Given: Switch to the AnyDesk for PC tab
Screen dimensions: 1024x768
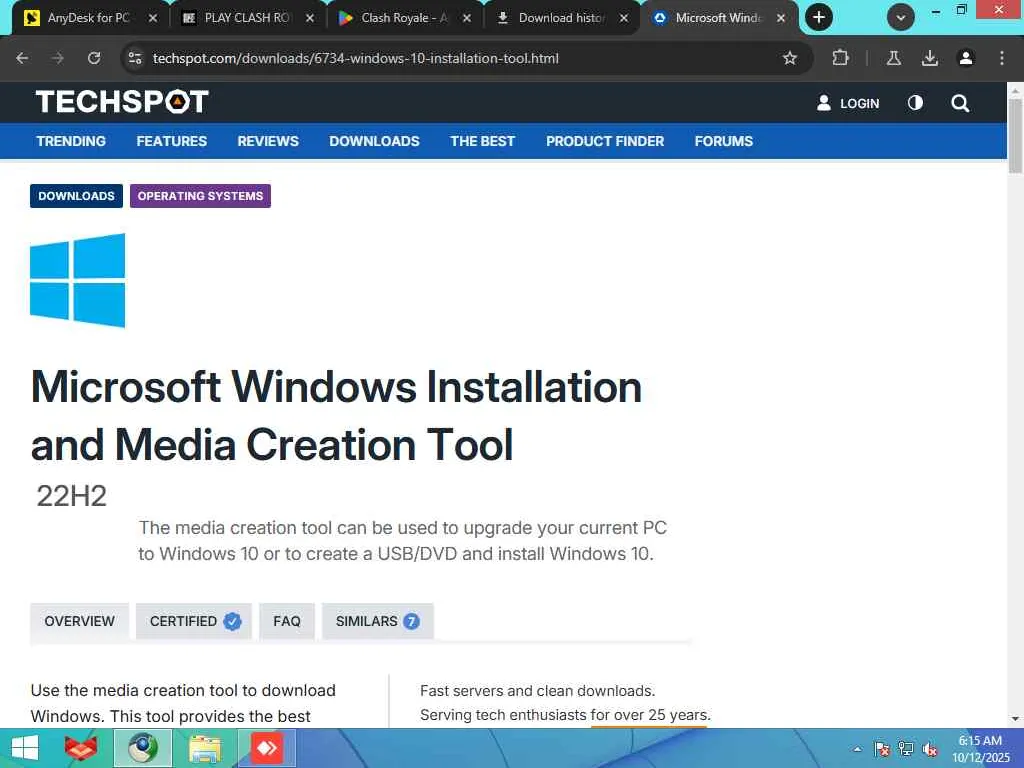Looking at the screenshot, I should coord(89,18).
